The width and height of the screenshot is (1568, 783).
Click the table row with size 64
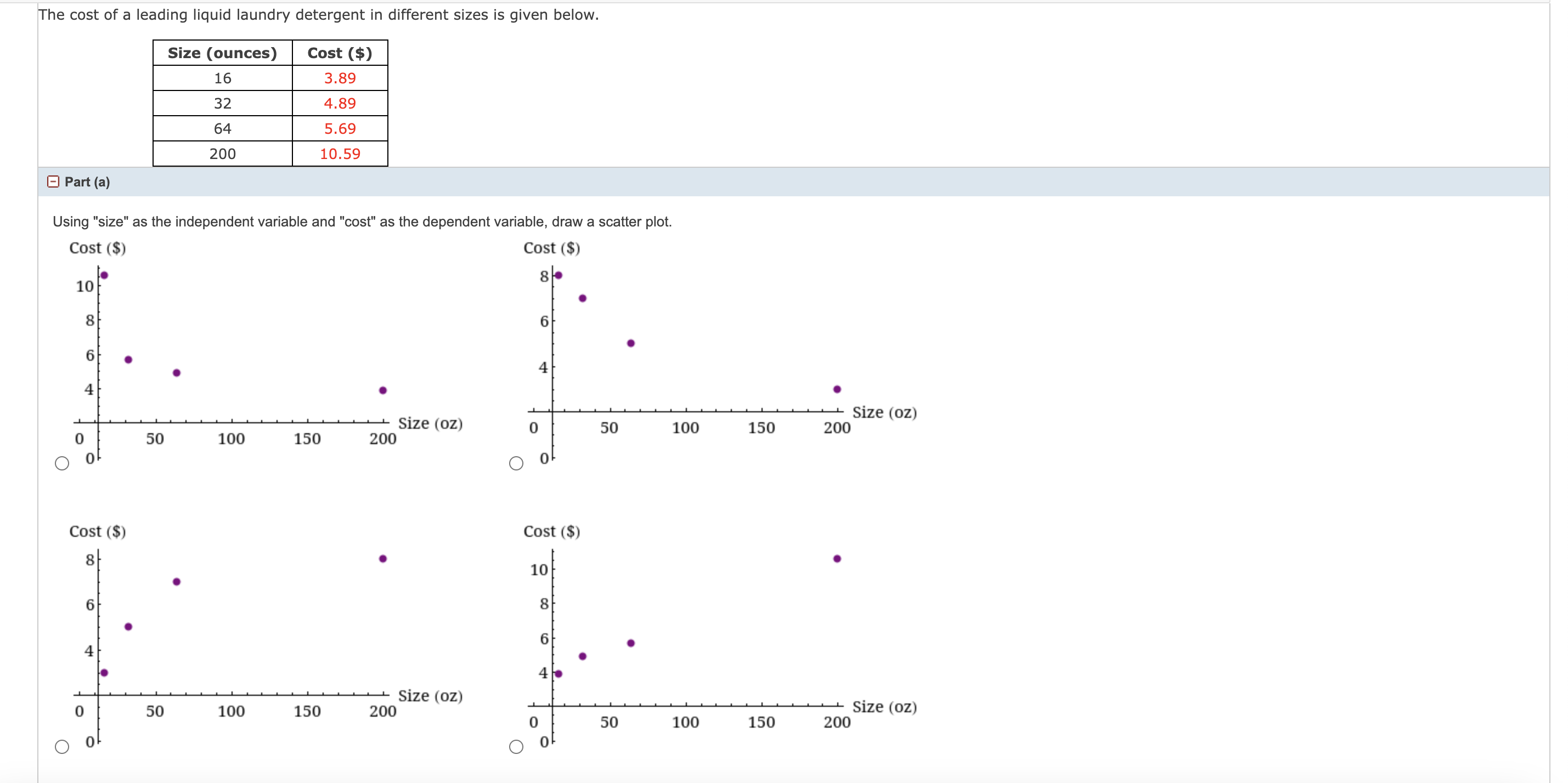[223, 128]
